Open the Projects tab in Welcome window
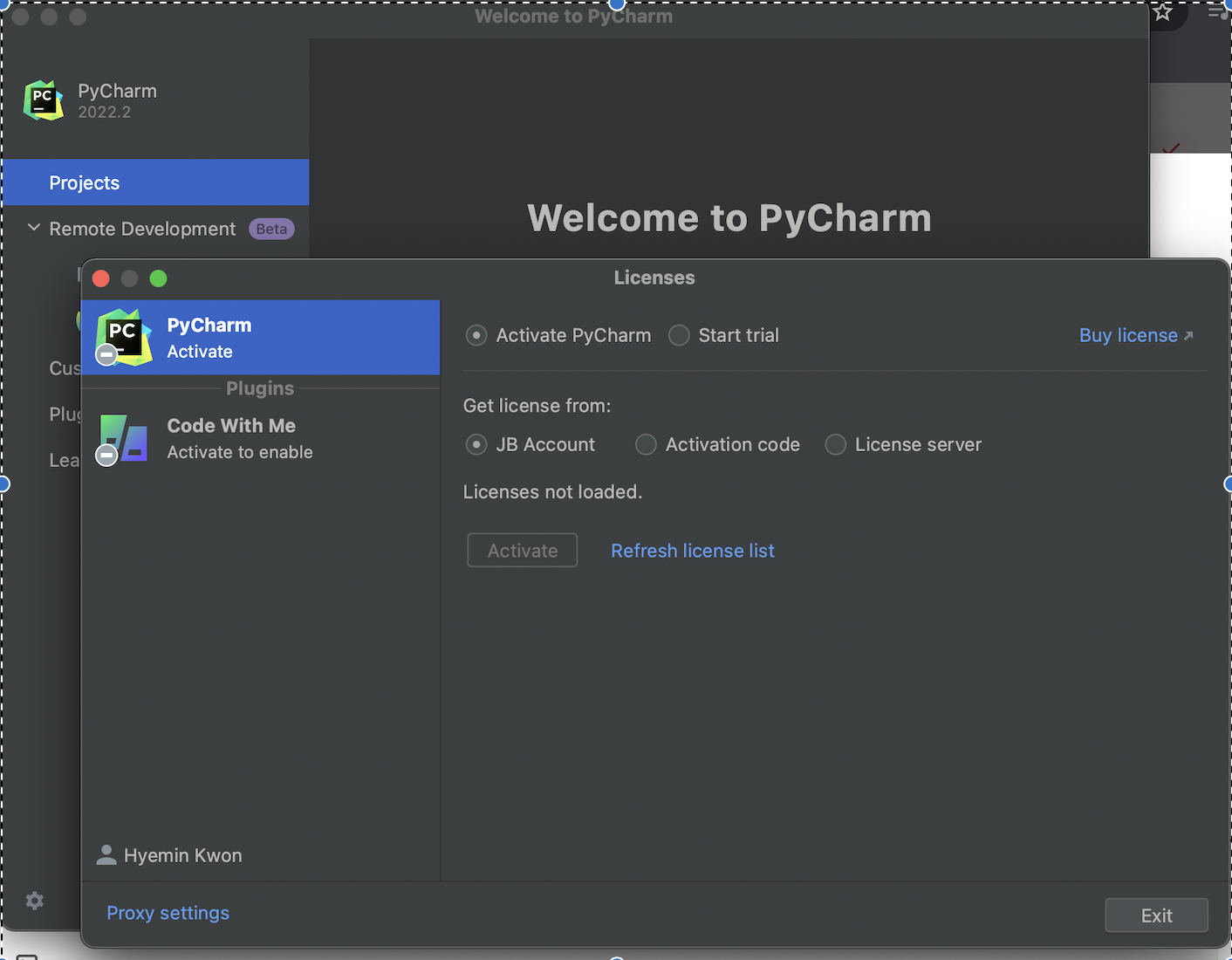Viewport: 1232px width, 960px height. tap(156, 182)
